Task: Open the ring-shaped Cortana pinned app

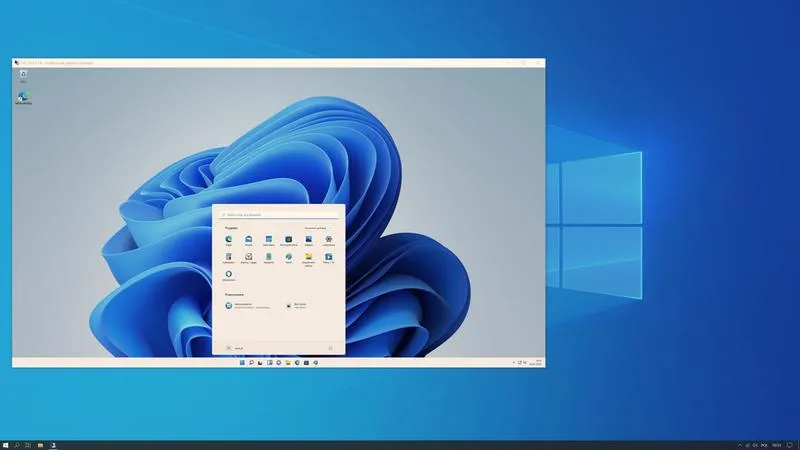Action: [229, 274]
